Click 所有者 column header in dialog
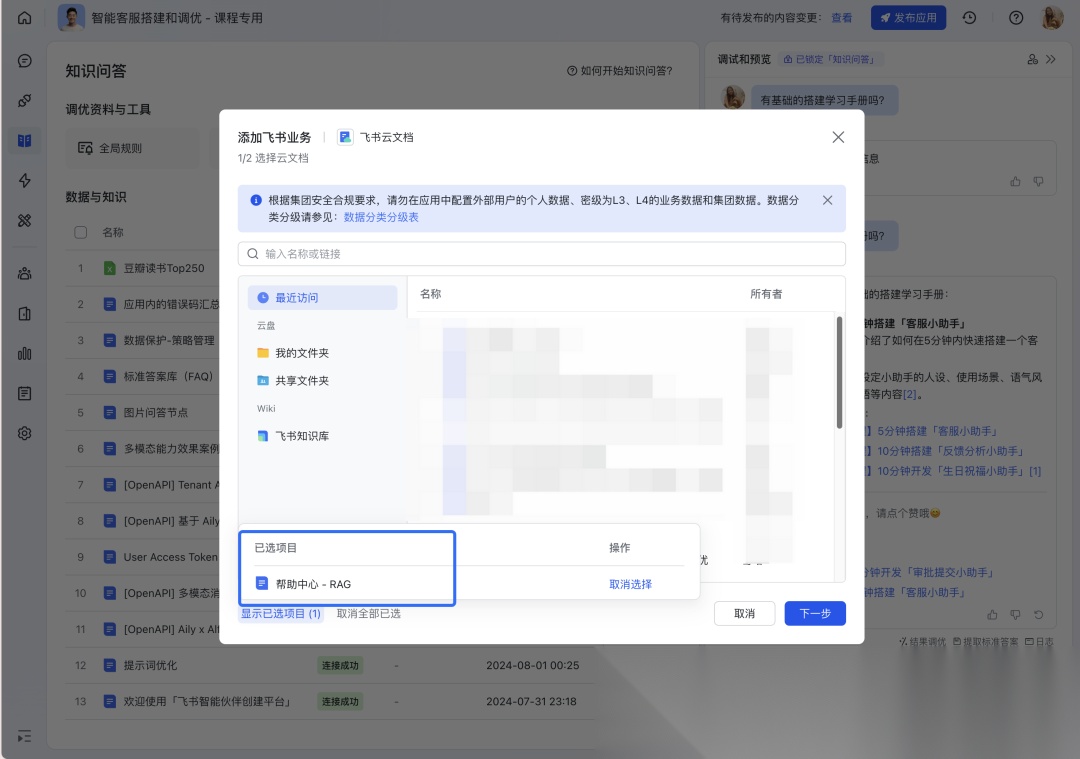Screen dimensions: 1080x759 point(766,294)
